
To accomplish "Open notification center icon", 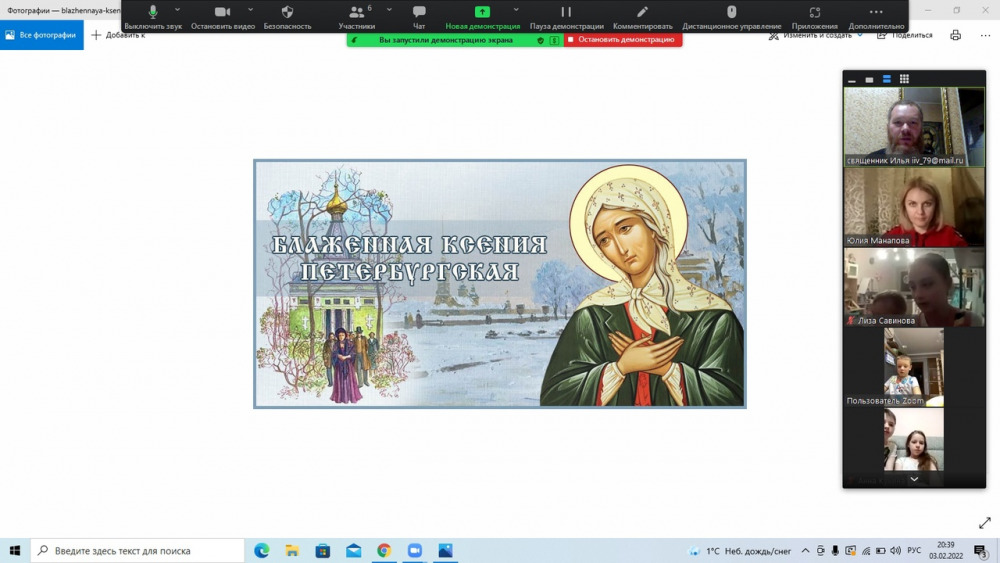I will click(980, 551).
